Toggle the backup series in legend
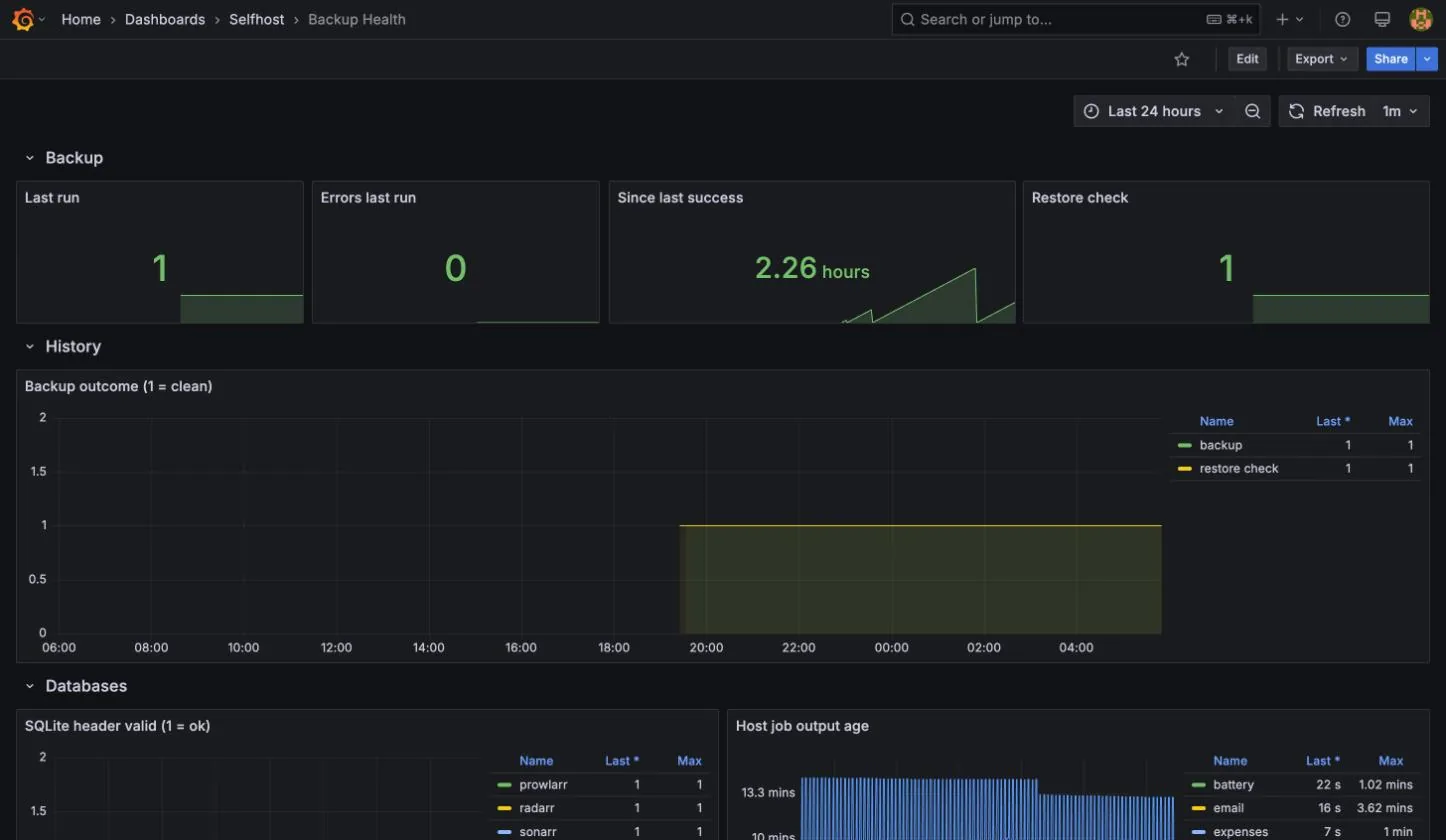This screenshot has height=840, width=1446. point(1220,445)
